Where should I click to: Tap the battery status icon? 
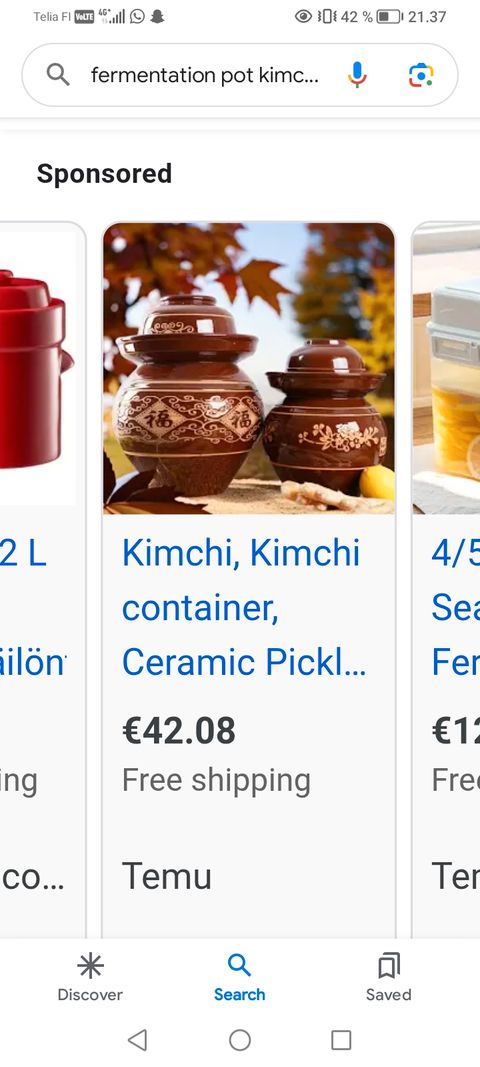[389, 16]
